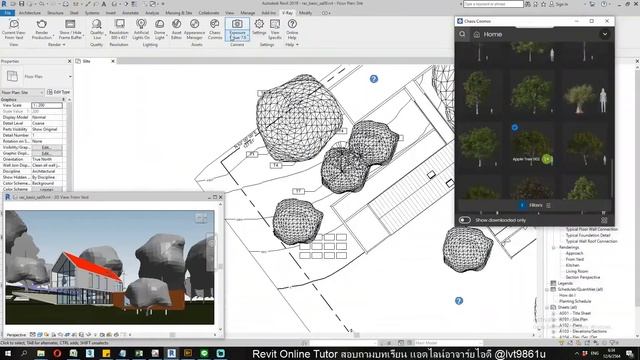Switch to the Modify ribbon tab
Image resolution: width=640 pixels, height=360 pixels.
305,13
